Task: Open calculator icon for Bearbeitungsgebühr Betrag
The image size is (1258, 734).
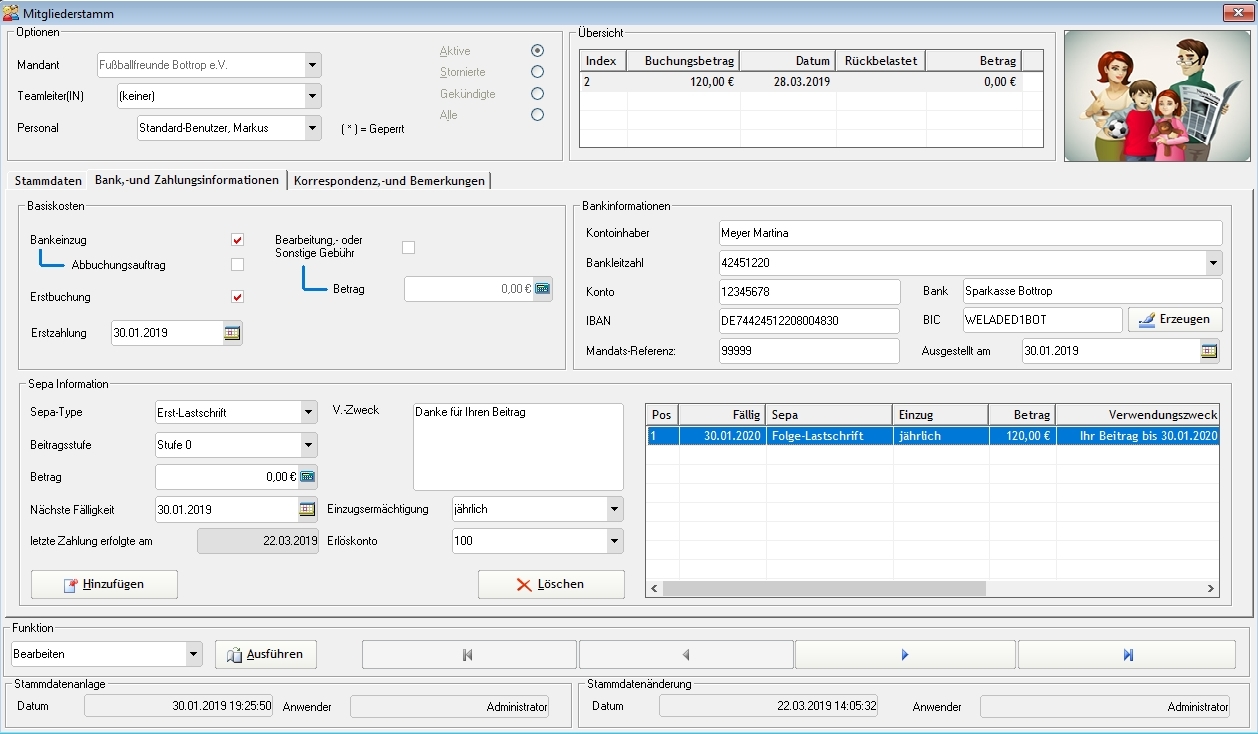Action: point(542,289)
